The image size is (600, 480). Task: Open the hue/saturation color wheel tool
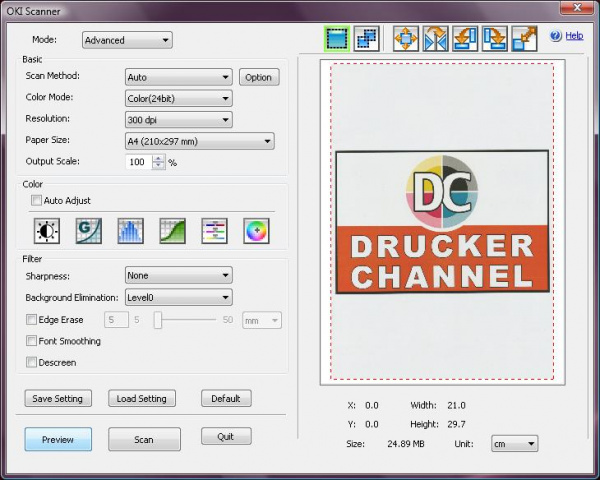tap(256, 231)
